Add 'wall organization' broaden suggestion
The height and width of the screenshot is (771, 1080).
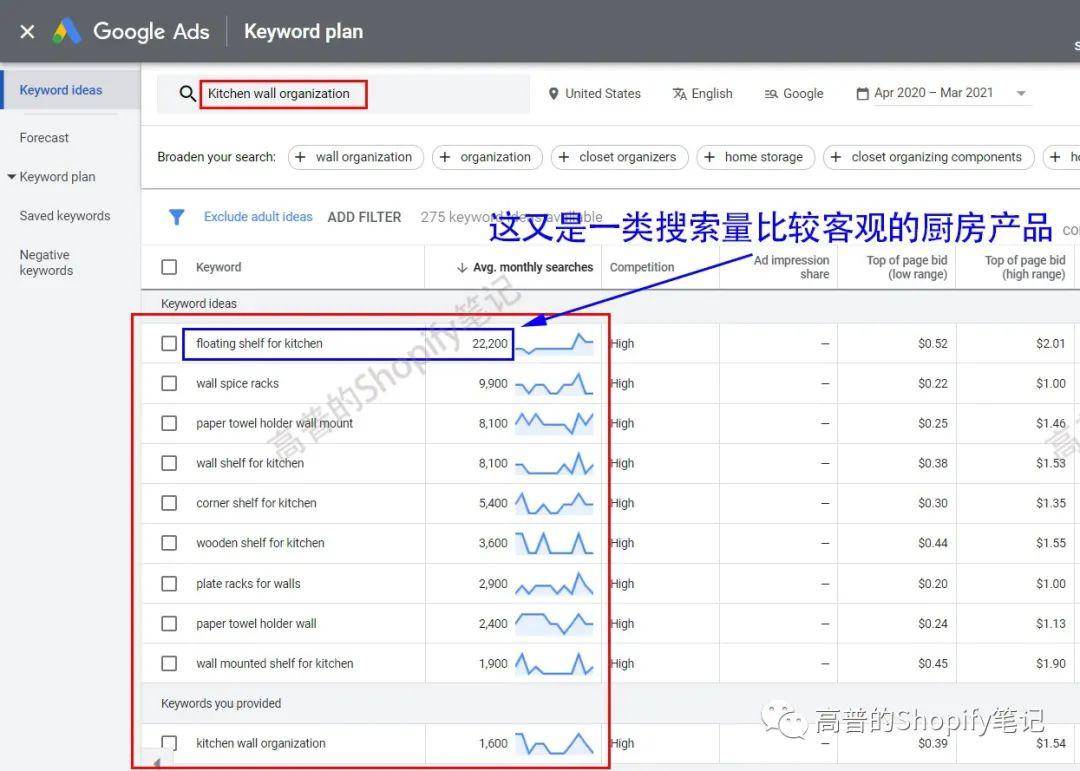355,157
